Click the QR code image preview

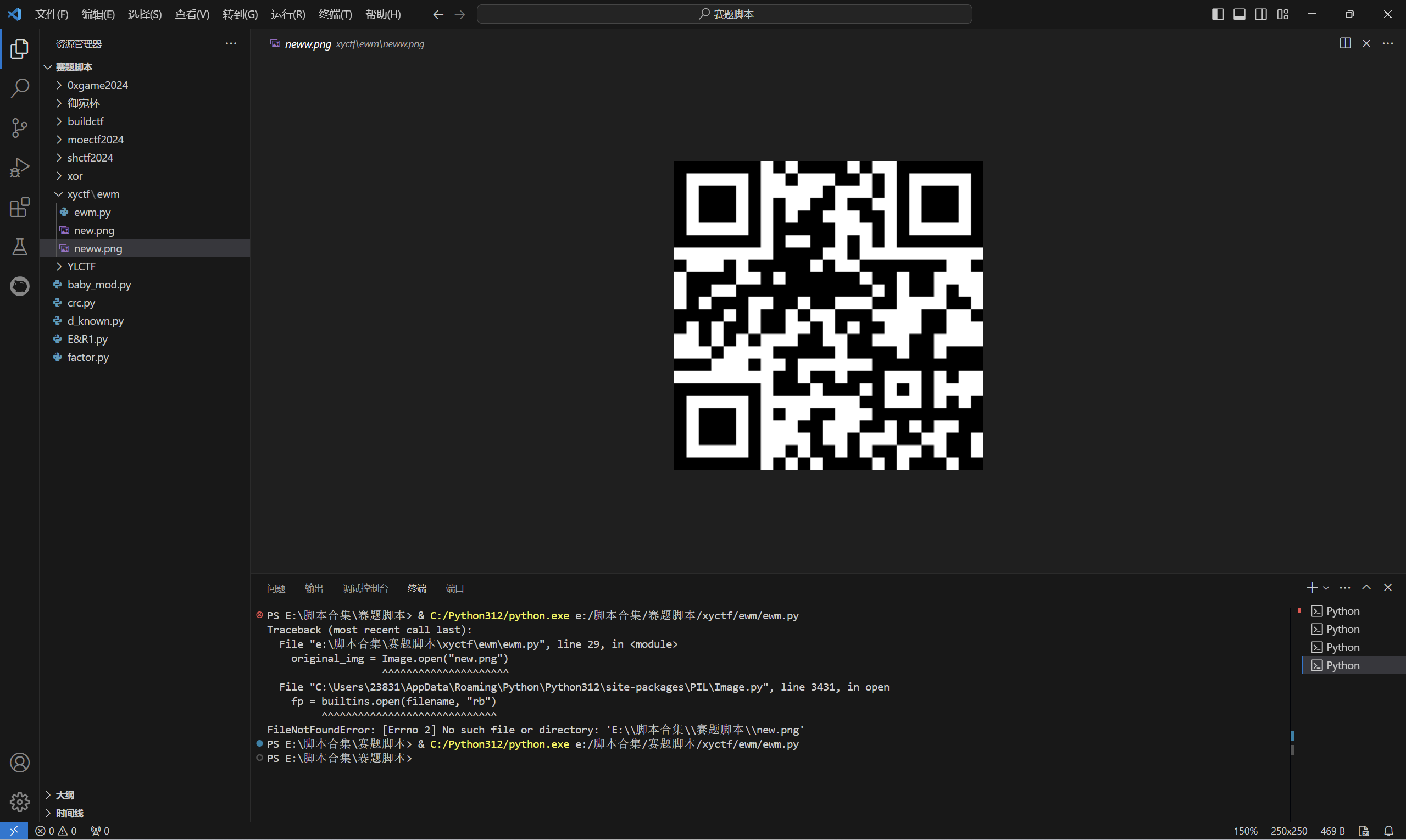[828, 315]
